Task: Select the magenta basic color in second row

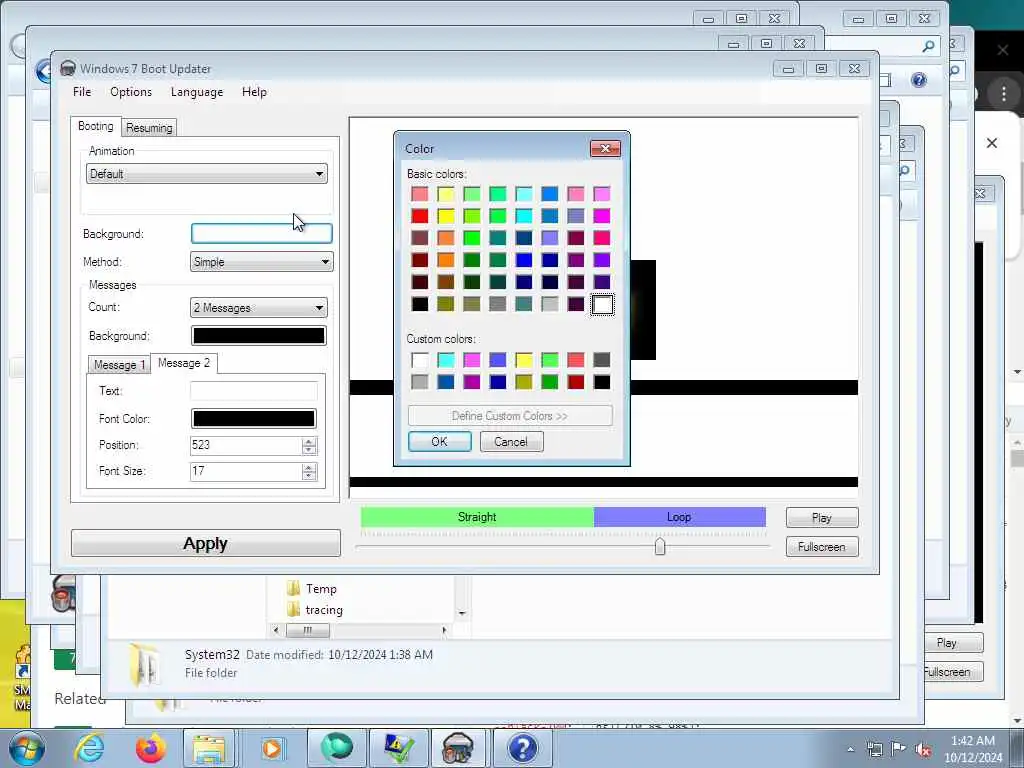Action: pos(602,216)
